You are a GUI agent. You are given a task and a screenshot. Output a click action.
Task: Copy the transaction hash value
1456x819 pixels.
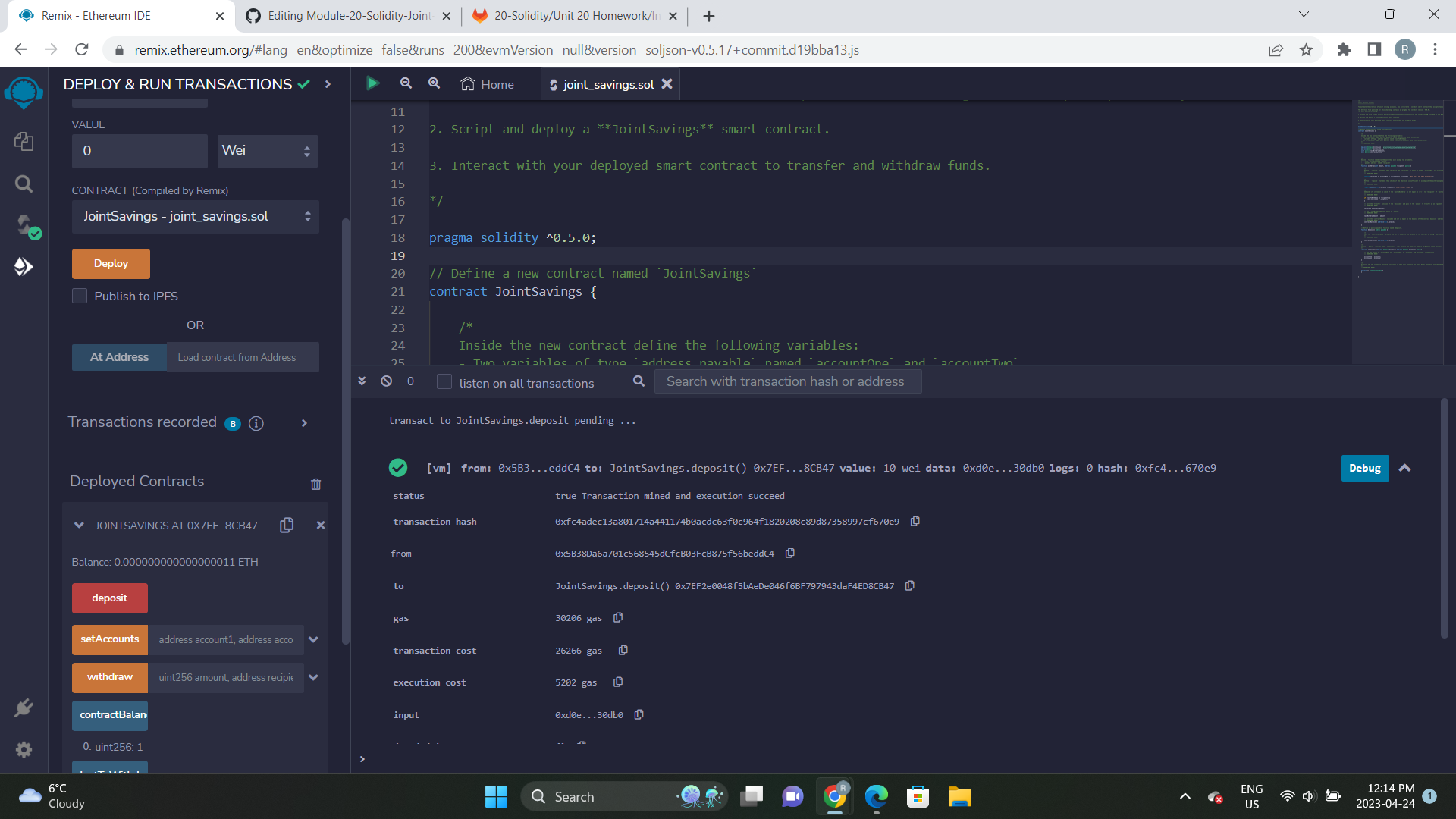point(915,521)
